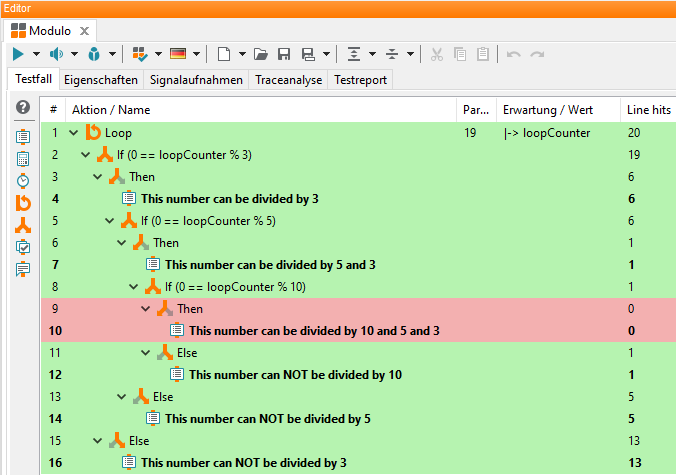676x475 pixels.
Task: Collapse the Then row in line 6
Action: 122,243
